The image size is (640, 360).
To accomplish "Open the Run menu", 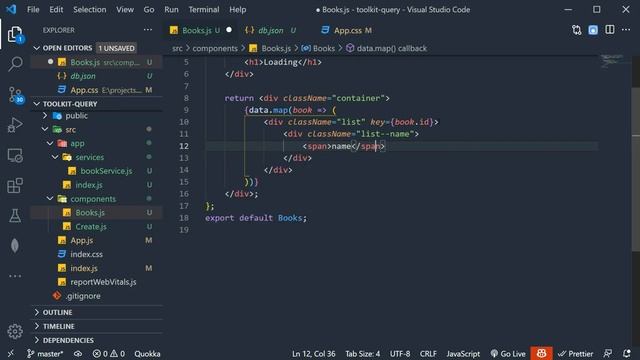I will [x=171, y=9].
